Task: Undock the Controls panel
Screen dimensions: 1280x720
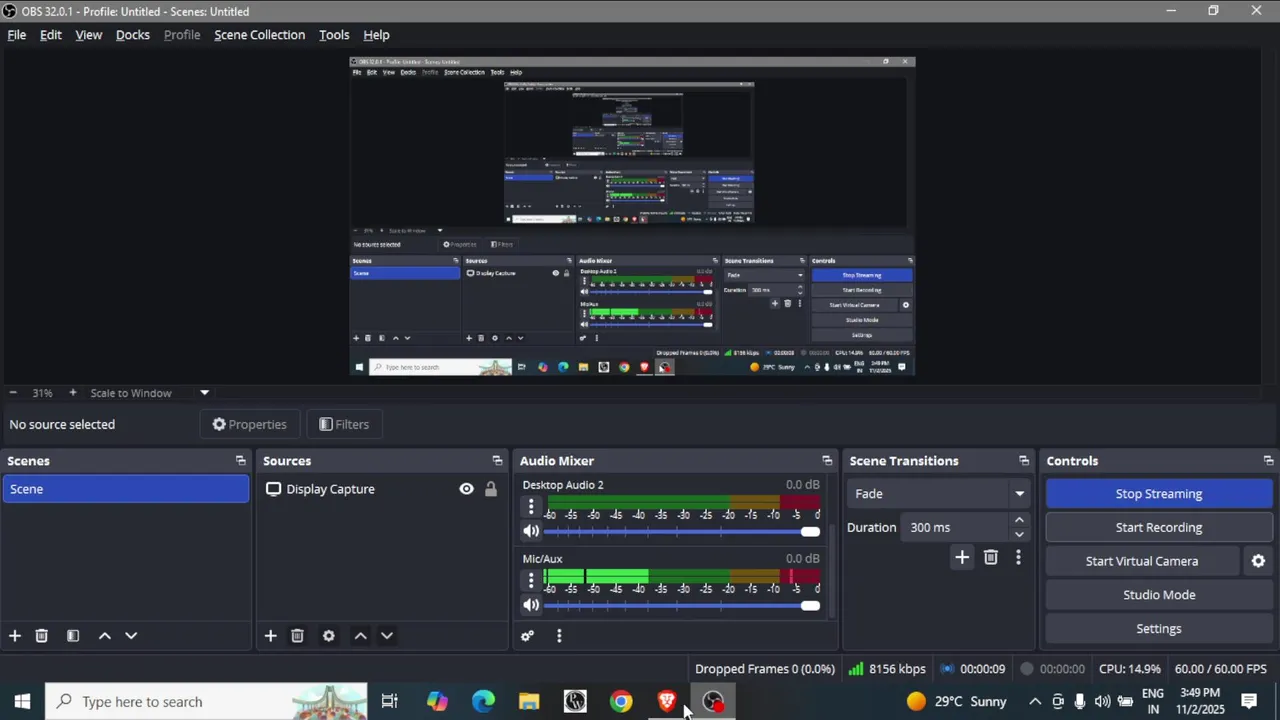Action: click(1268, 461)
